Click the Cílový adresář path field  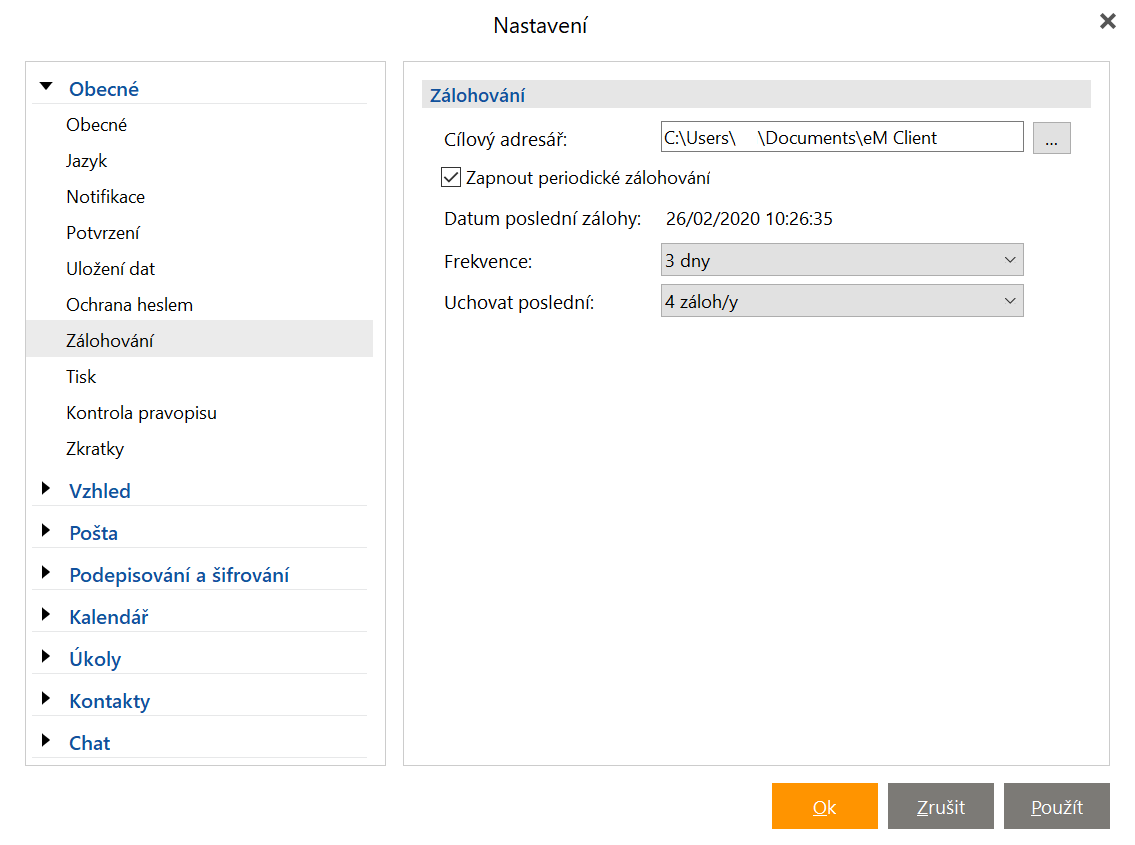point(842,137)
